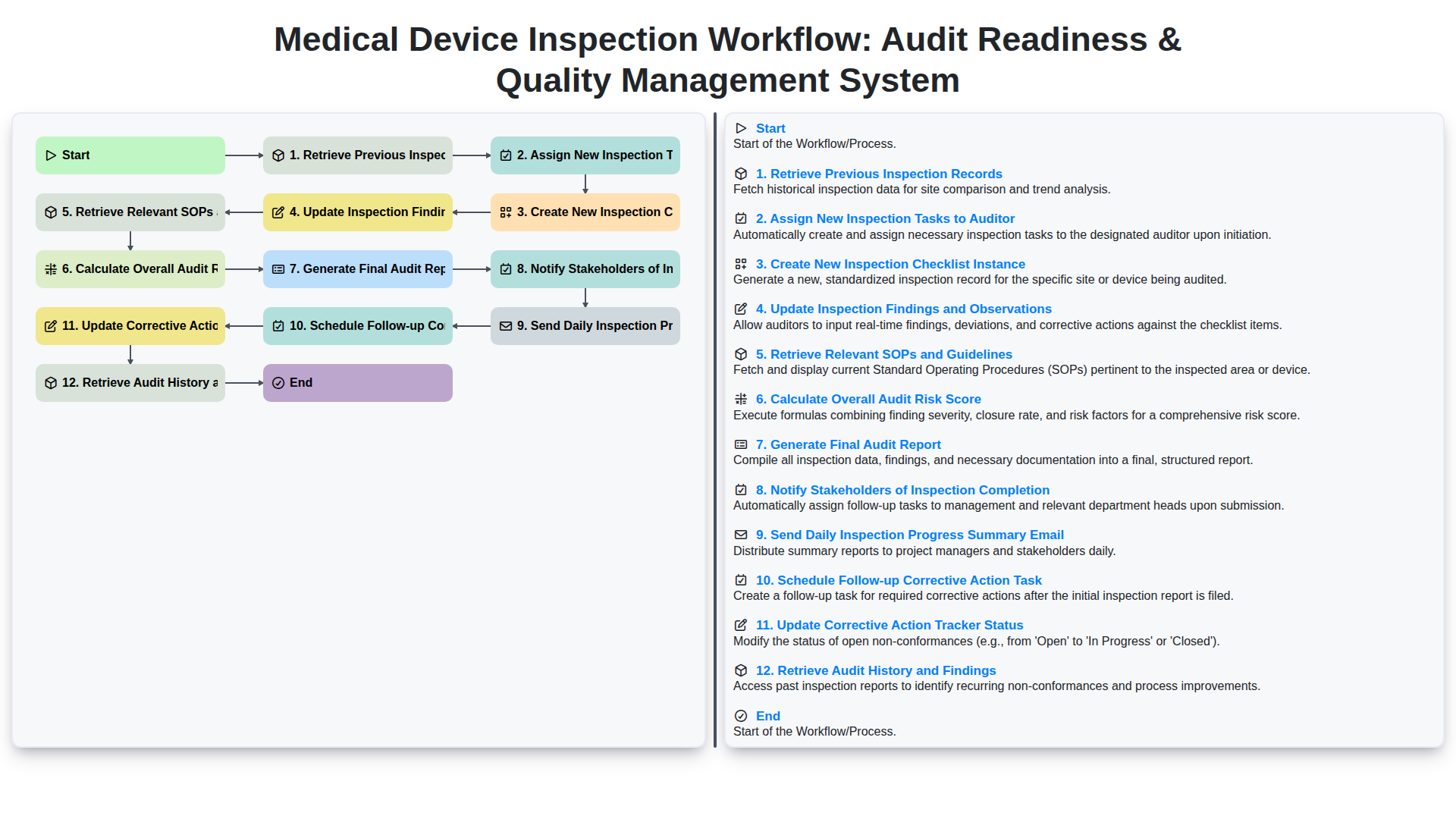The width and height of the screenshot is (1456, 819).
Task: Click the report icon beside Generate Final Audit Report
Action: pos(741,444)
